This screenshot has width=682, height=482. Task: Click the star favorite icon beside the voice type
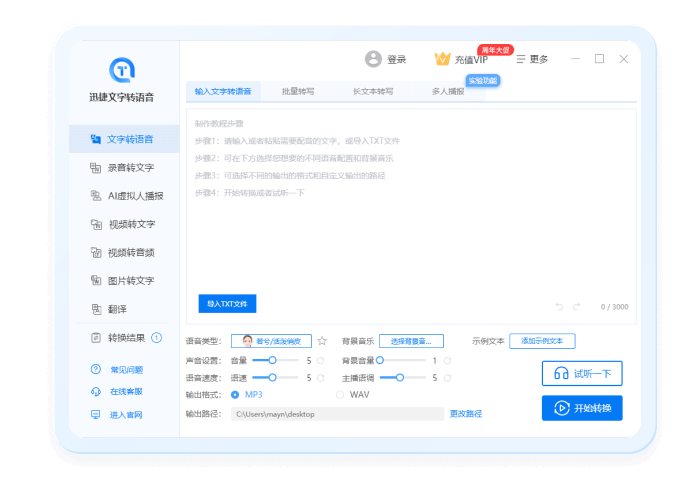(322, 341)
